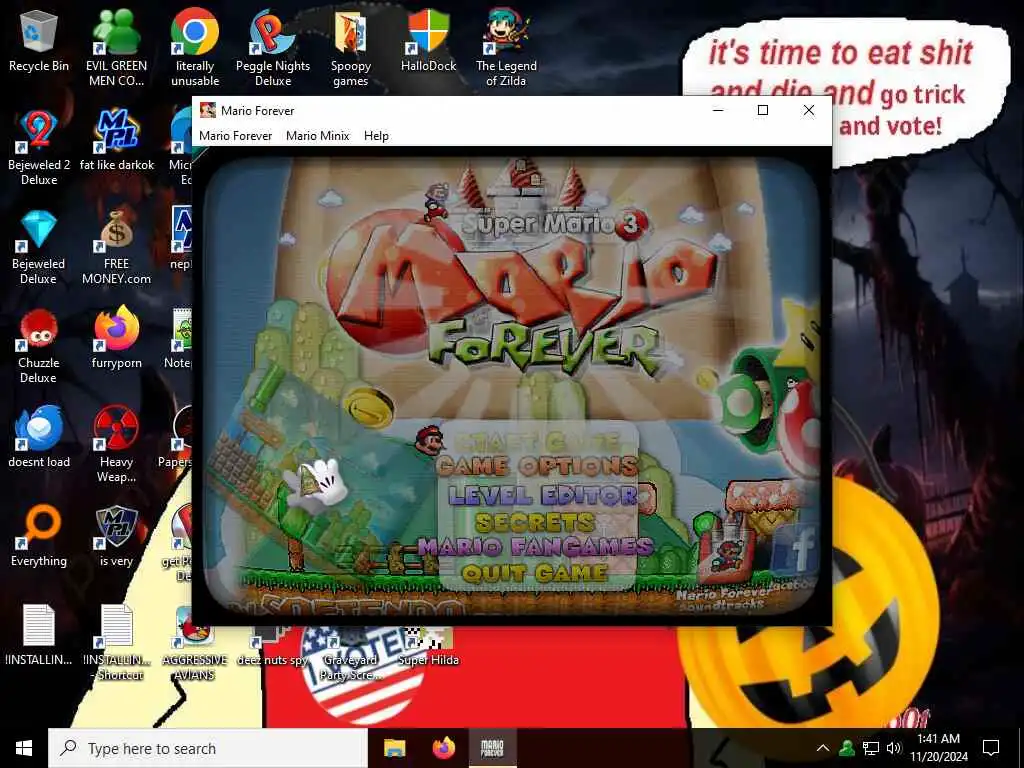Image resolution: width=1024 pixels, height=768 pixels.
Task: Launch the Heavy Weap... desktop icon
Action: pos(116,444)
